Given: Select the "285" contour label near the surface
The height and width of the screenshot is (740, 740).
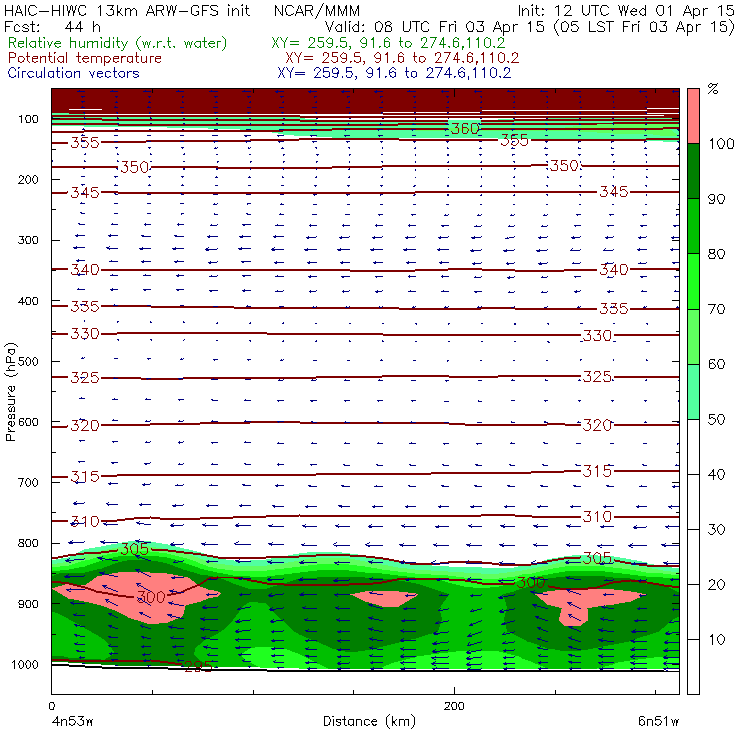Looking at the screenshot, I should (x=198, y=666).
